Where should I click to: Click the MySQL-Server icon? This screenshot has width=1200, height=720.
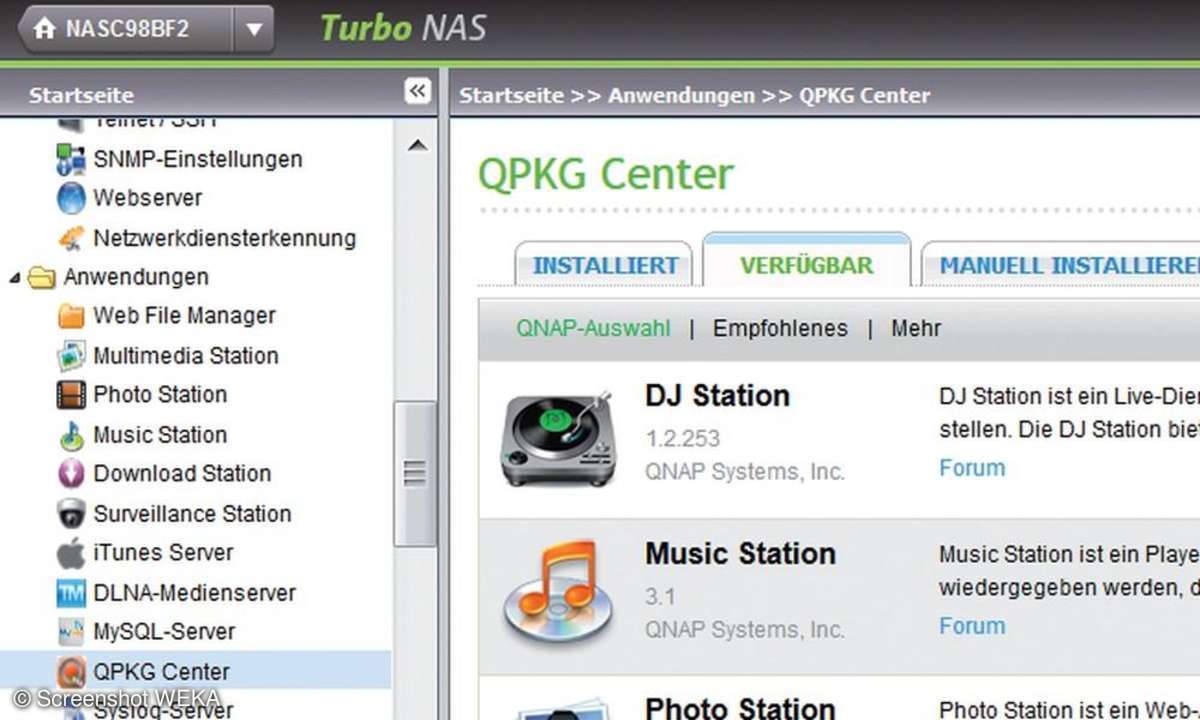coord(71,632)
